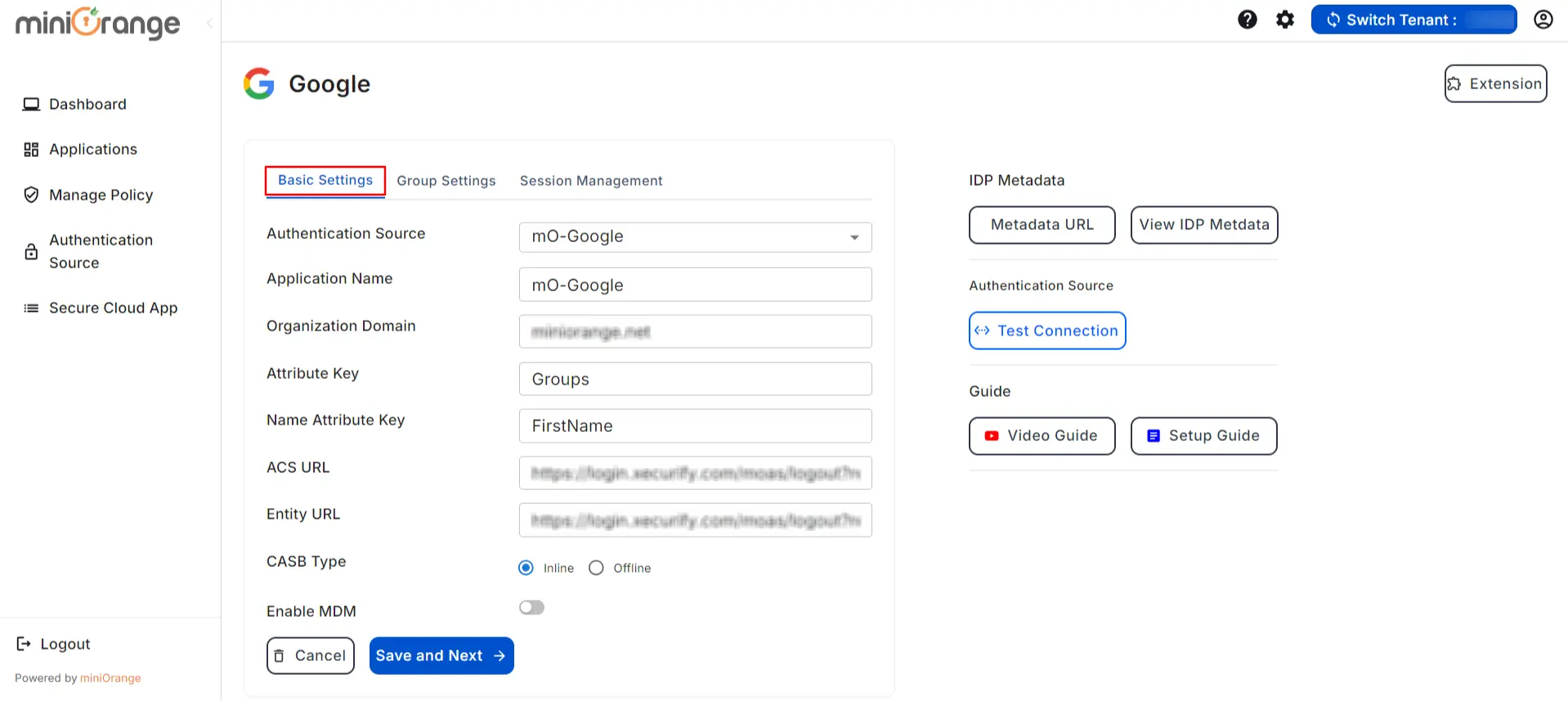Switch to the Basic Settings tab
The height and width of the screenshot is (701, 1568).
(x=325, y=180)
